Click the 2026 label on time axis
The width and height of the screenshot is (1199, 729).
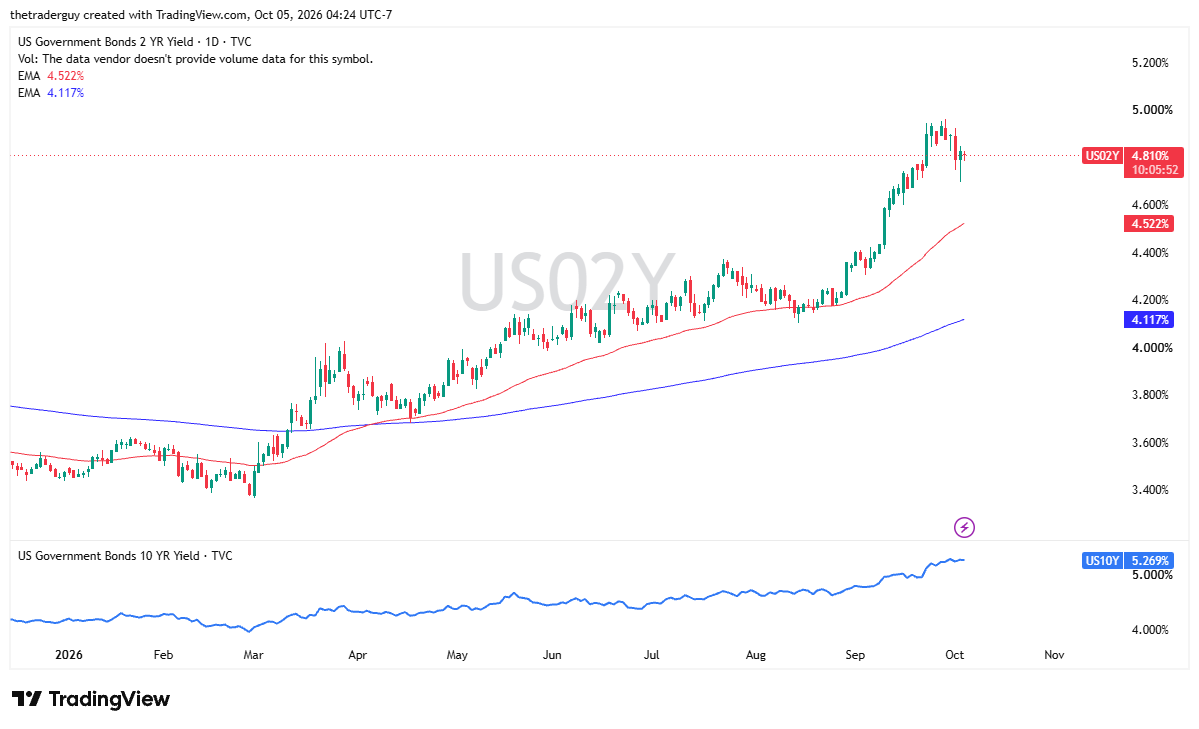[x=69, y=655]
